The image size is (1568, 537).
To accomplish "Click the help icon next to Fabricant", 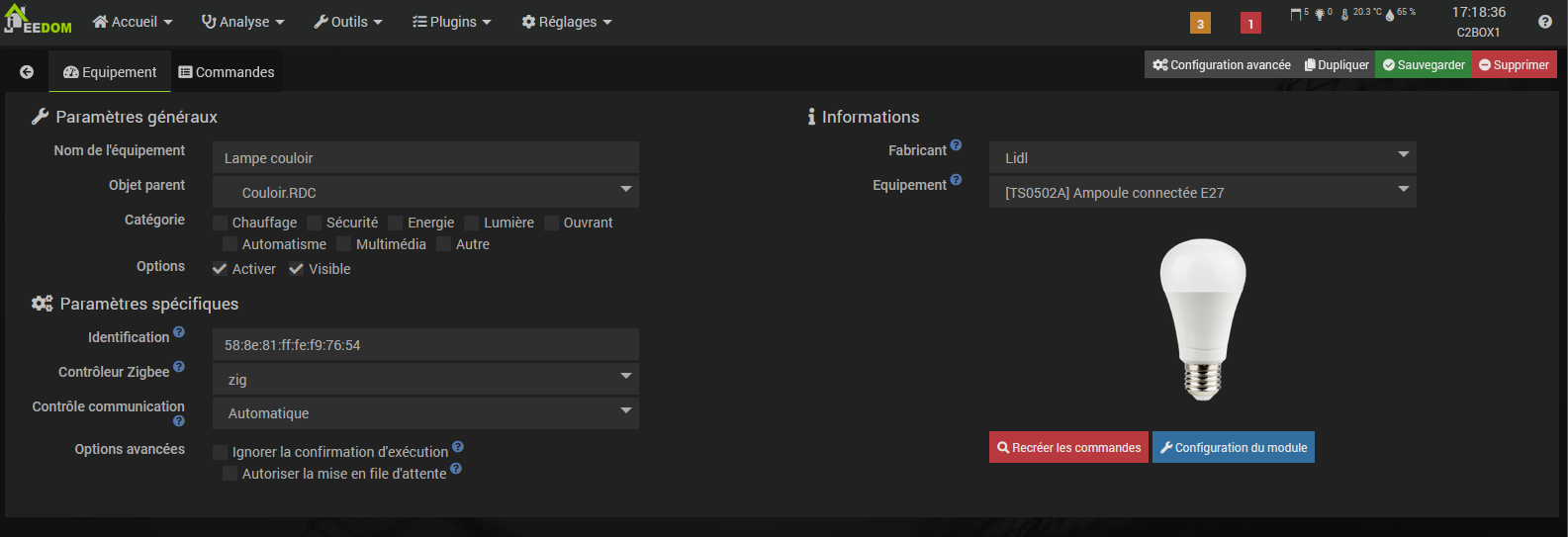I will click(x=956, y=145).
